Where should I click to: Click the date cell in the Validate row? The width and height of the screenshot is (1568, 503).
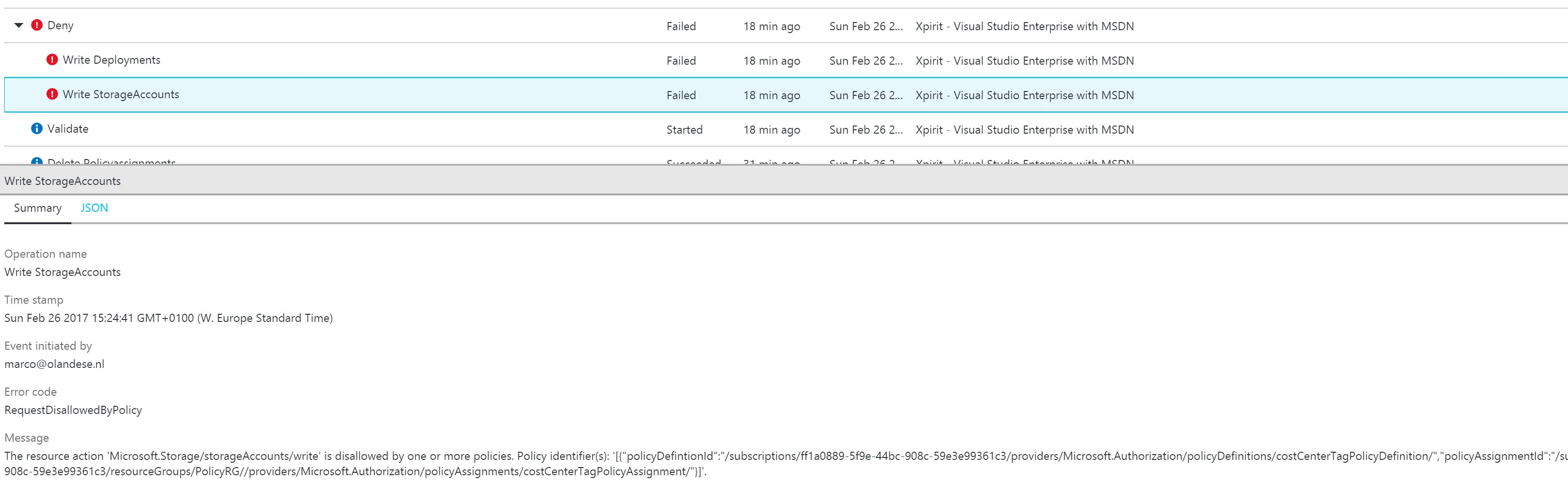point(866,129)
